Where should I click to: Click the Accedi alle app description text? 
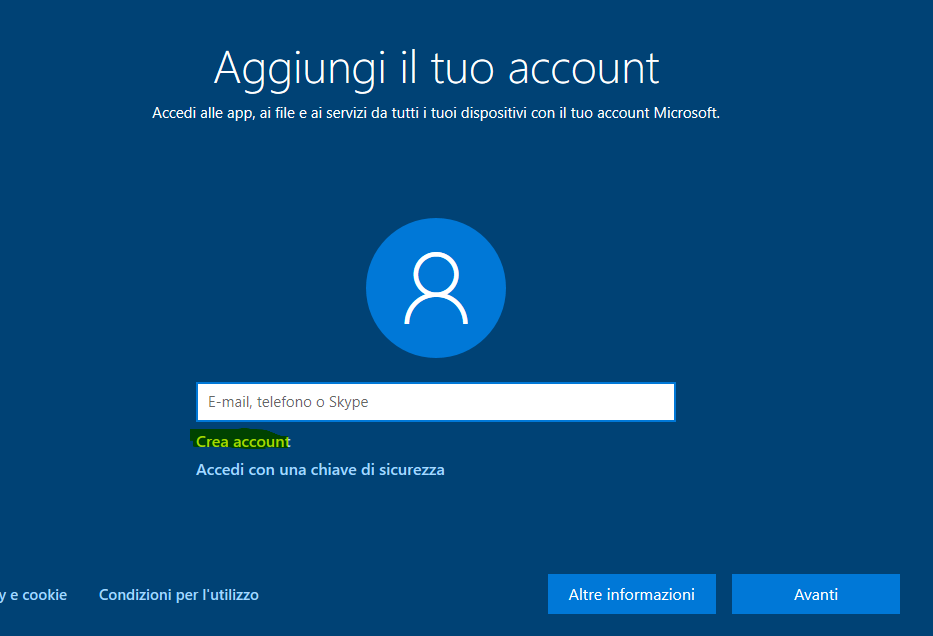tap(436, 113)
